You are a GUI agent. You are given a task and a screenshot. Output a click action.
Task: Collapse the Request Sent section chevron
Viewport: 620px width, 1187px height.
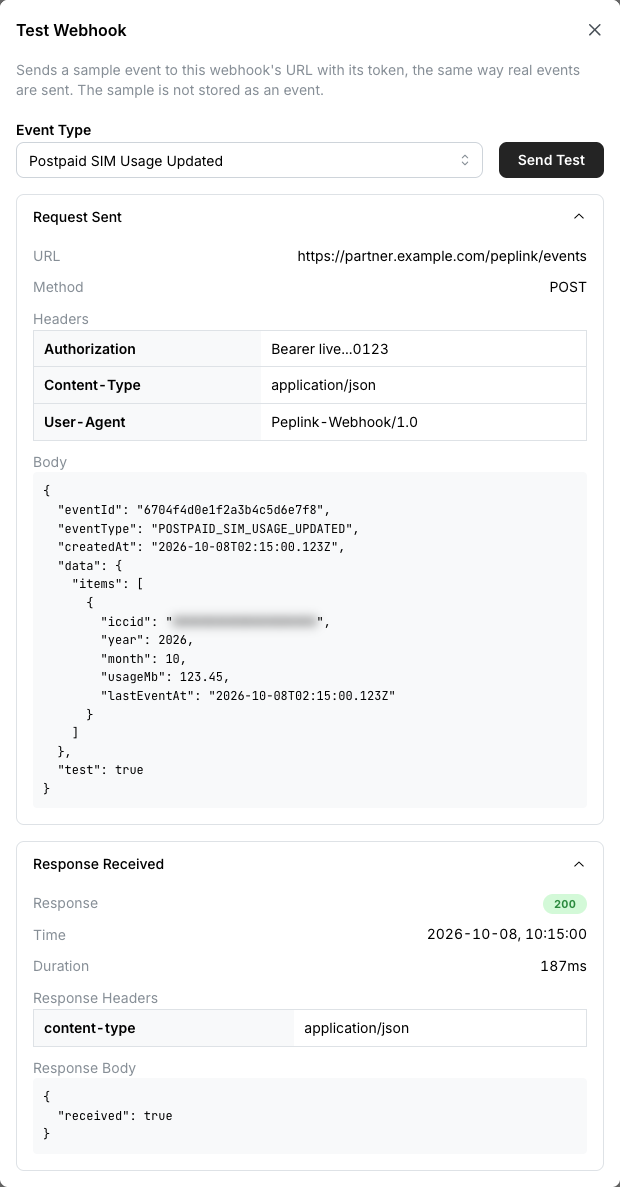(x=579, y=217)
